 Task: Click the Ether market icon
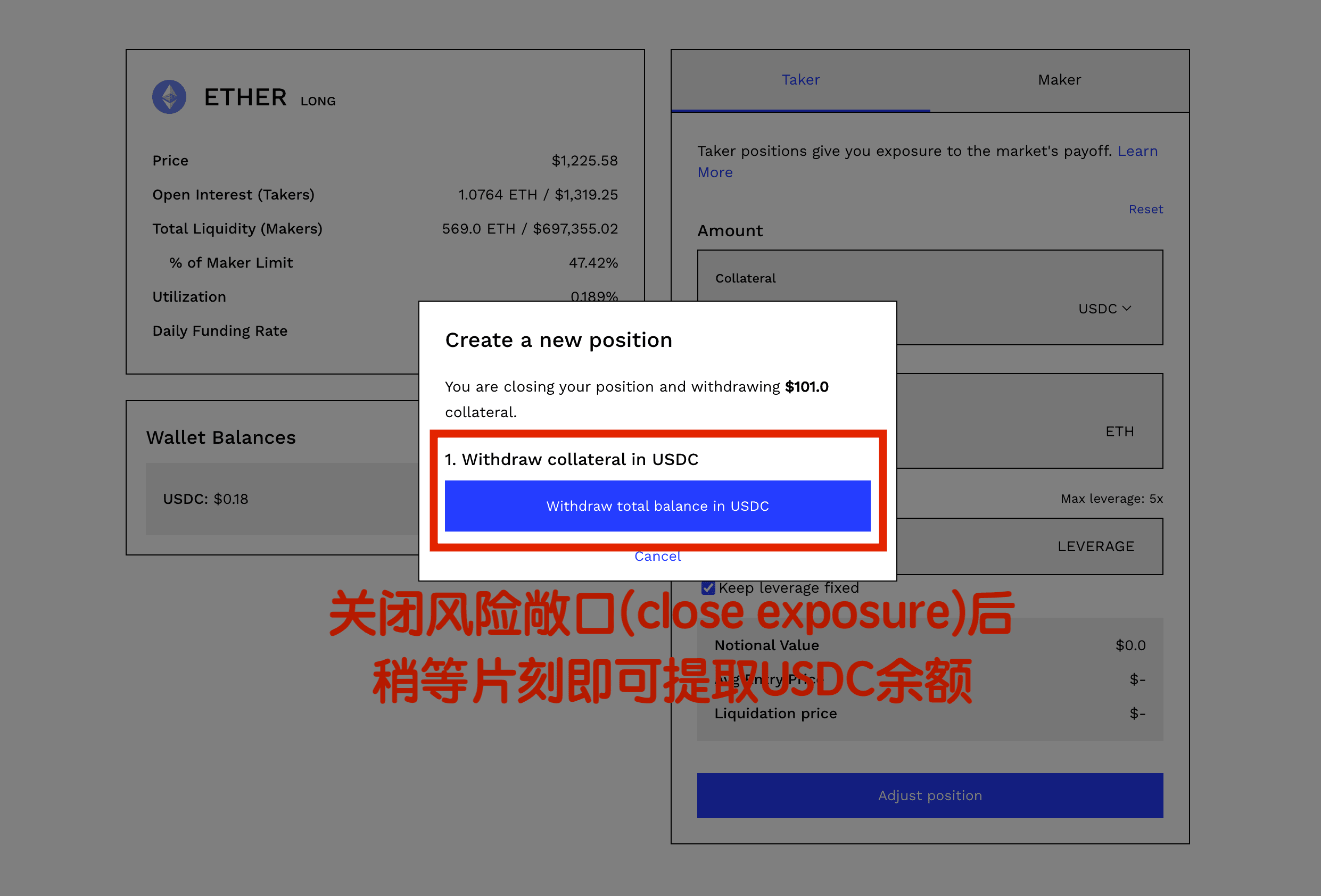170,96
